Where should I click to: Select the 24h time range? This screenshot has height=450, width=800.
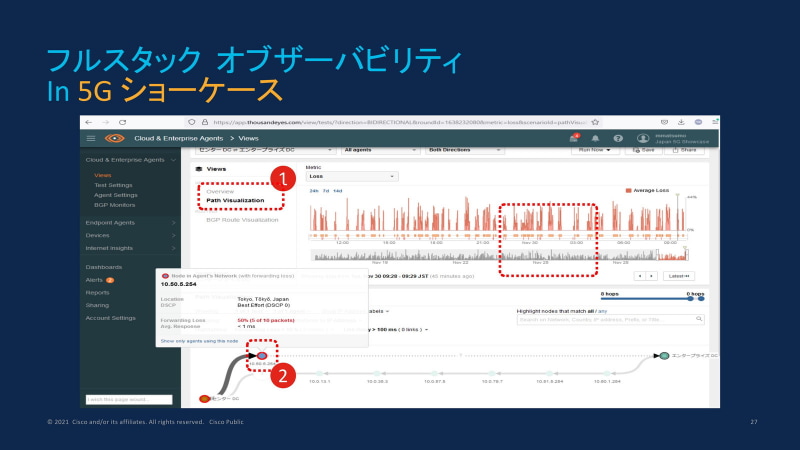point(314,191)
